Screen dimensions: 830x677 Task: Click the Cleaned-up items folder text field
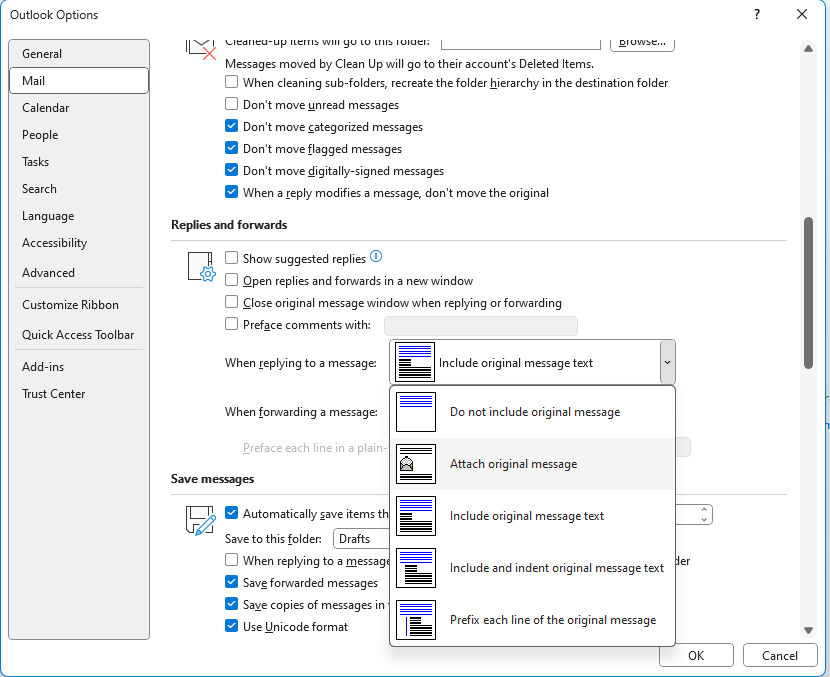point(521,43)
